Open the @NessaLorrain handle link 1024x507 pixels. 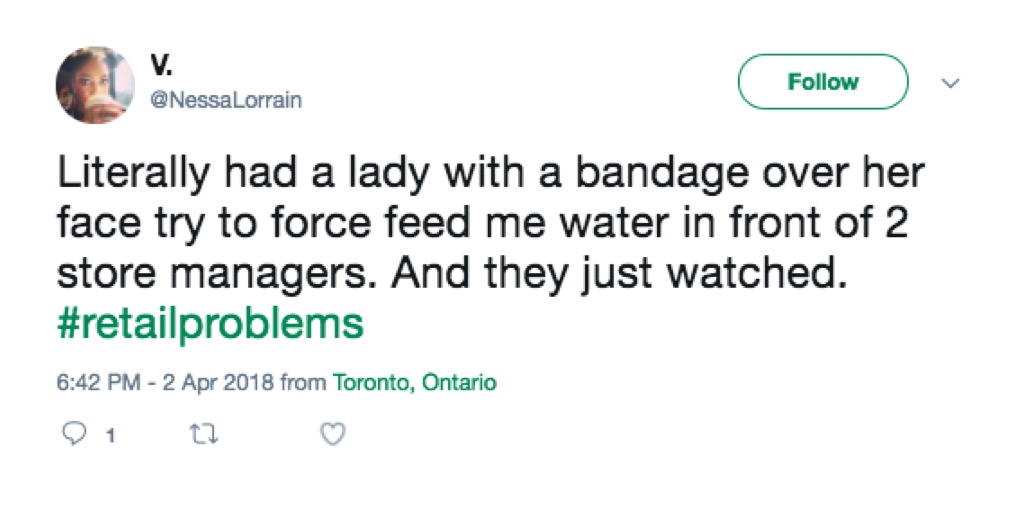point(226,100)
